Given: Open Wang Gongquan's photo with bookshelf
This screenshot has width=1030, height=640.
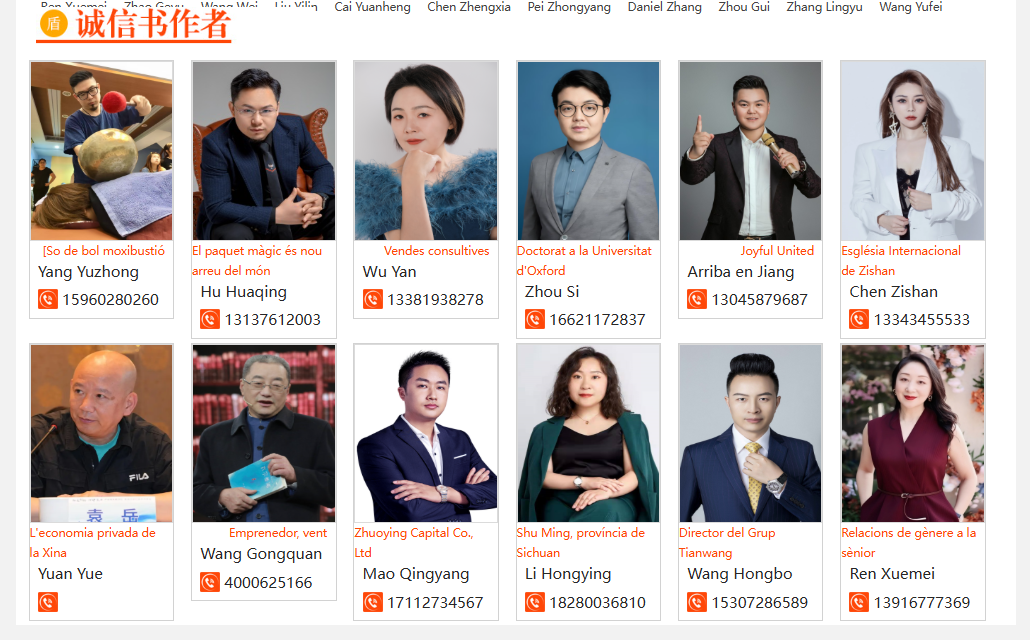Looking at the screenshot, I should coord(264,434).
